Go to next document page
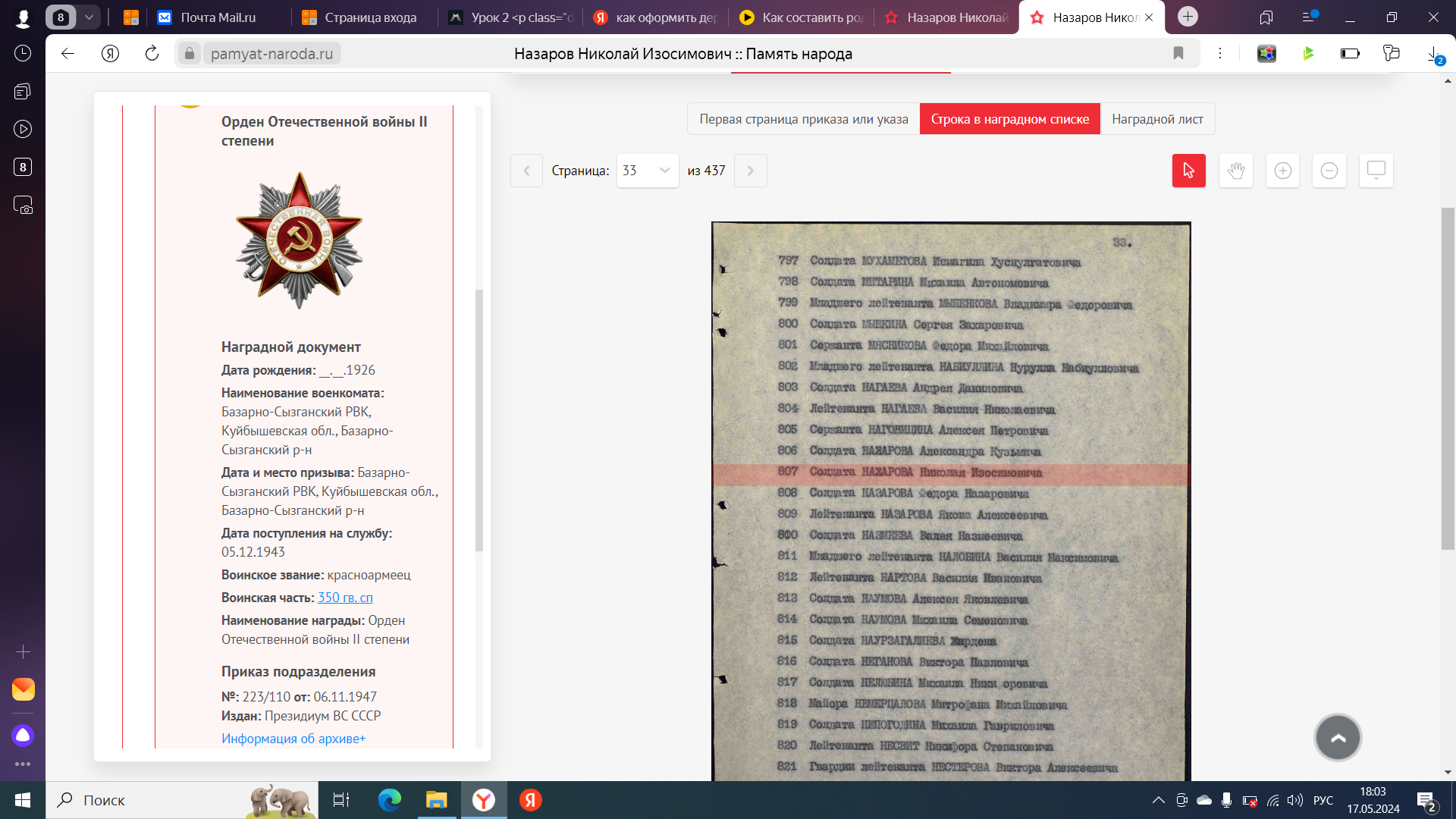Viewport: 1456px width, 819px height. click(750, 171)
